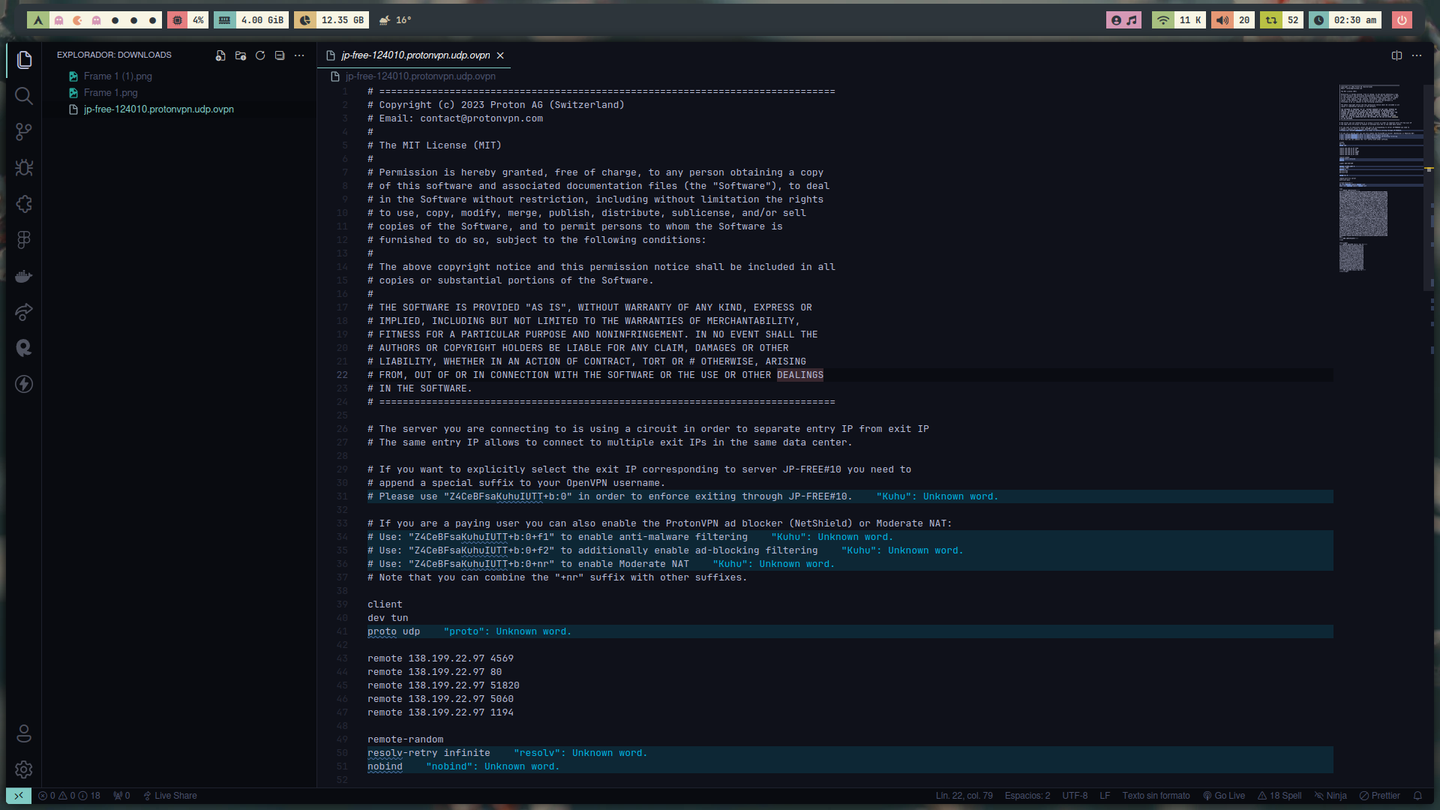Toggle split editor layout
The width and height of the screenshot is (1440, 810).
coord(1397,56)
